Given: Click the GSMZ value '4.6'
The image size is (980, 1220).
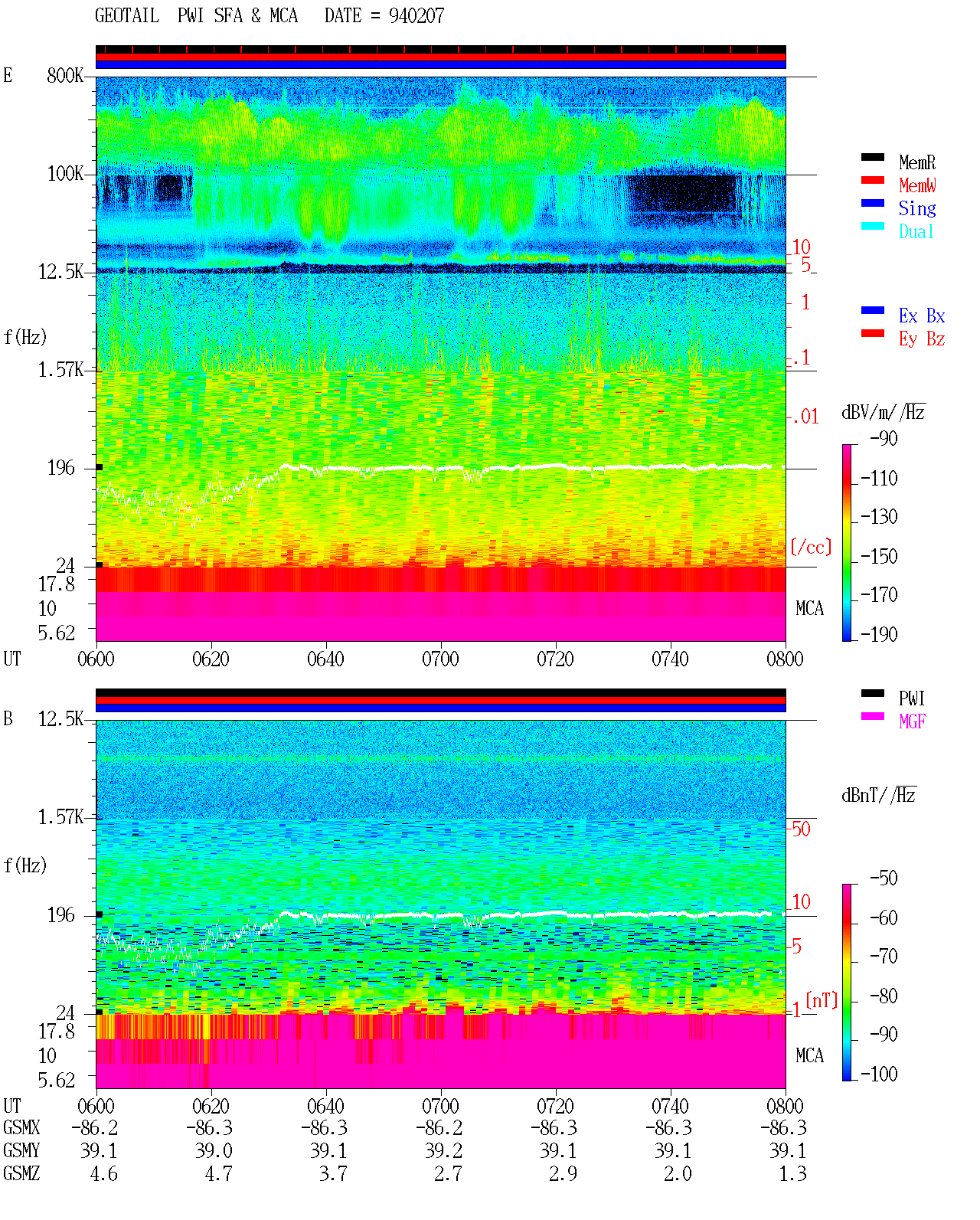Looking at the screenshot, I should tap(103, 1174).
